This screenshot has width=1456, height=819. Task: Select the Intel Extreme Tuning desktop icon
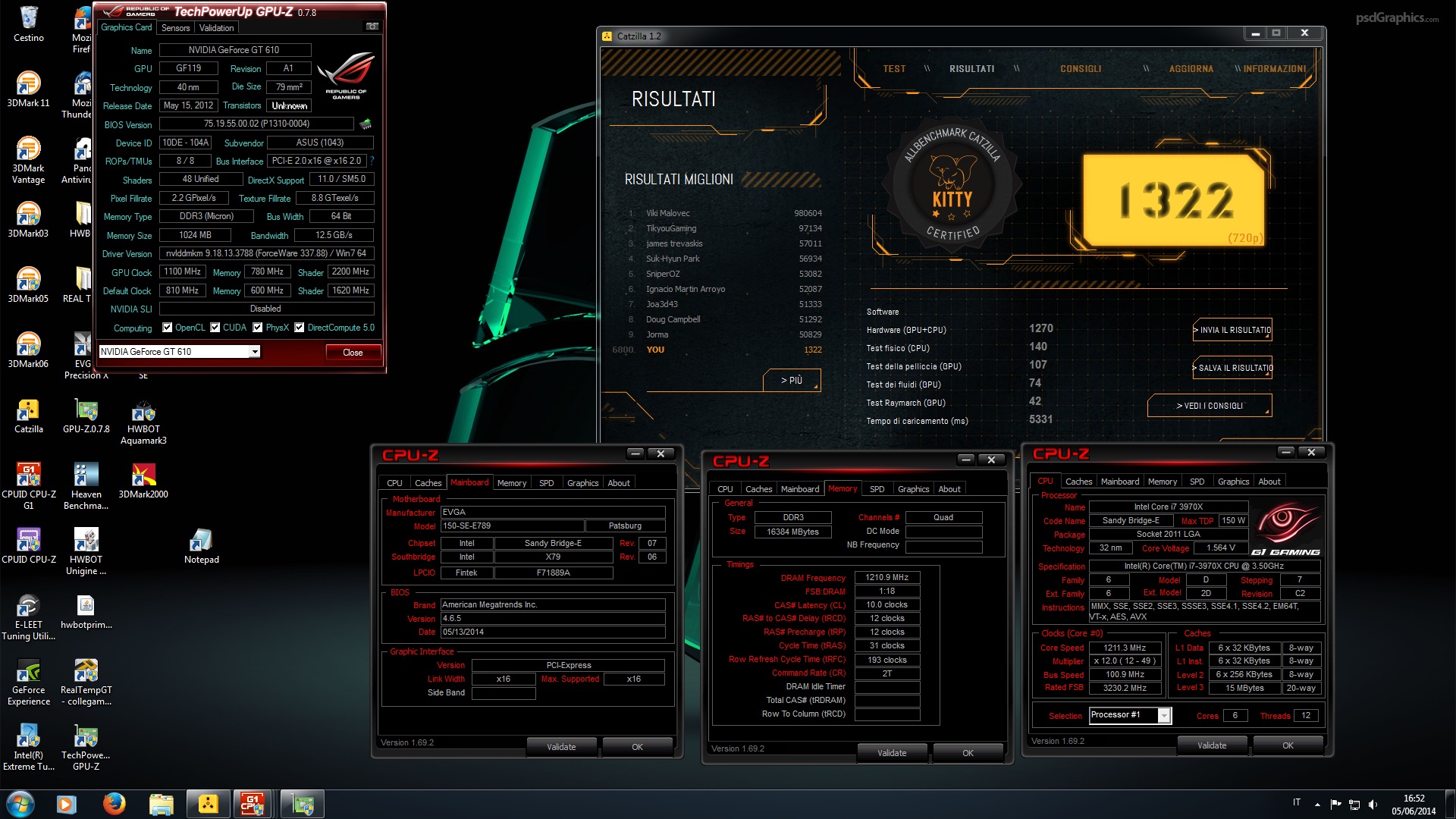[29, 747]
